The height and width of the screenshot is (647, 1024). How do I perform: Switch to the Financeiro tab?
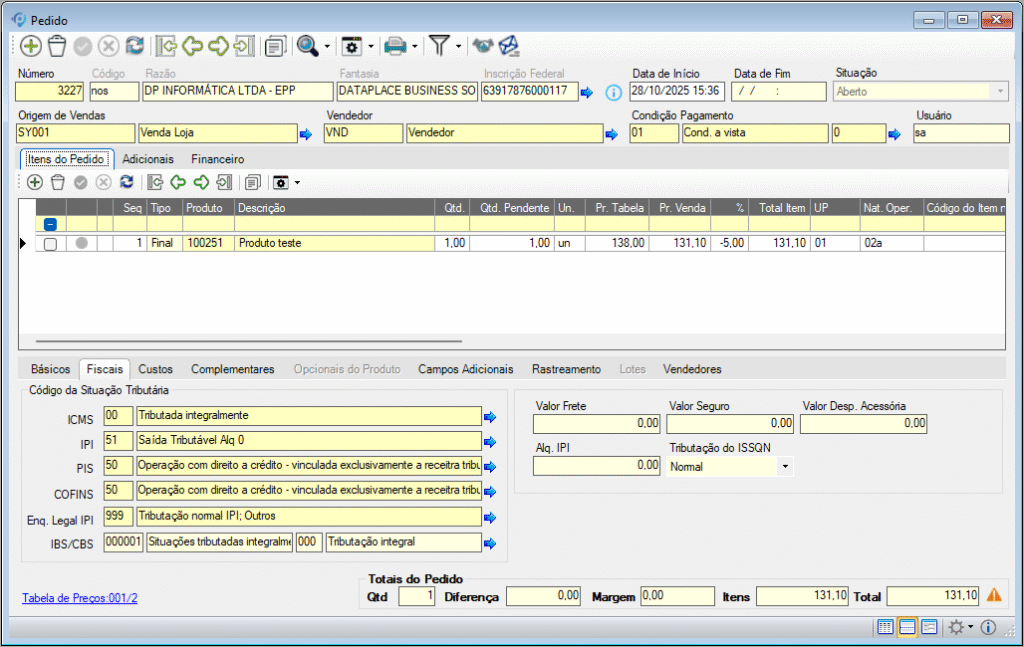tap(217, 159)
